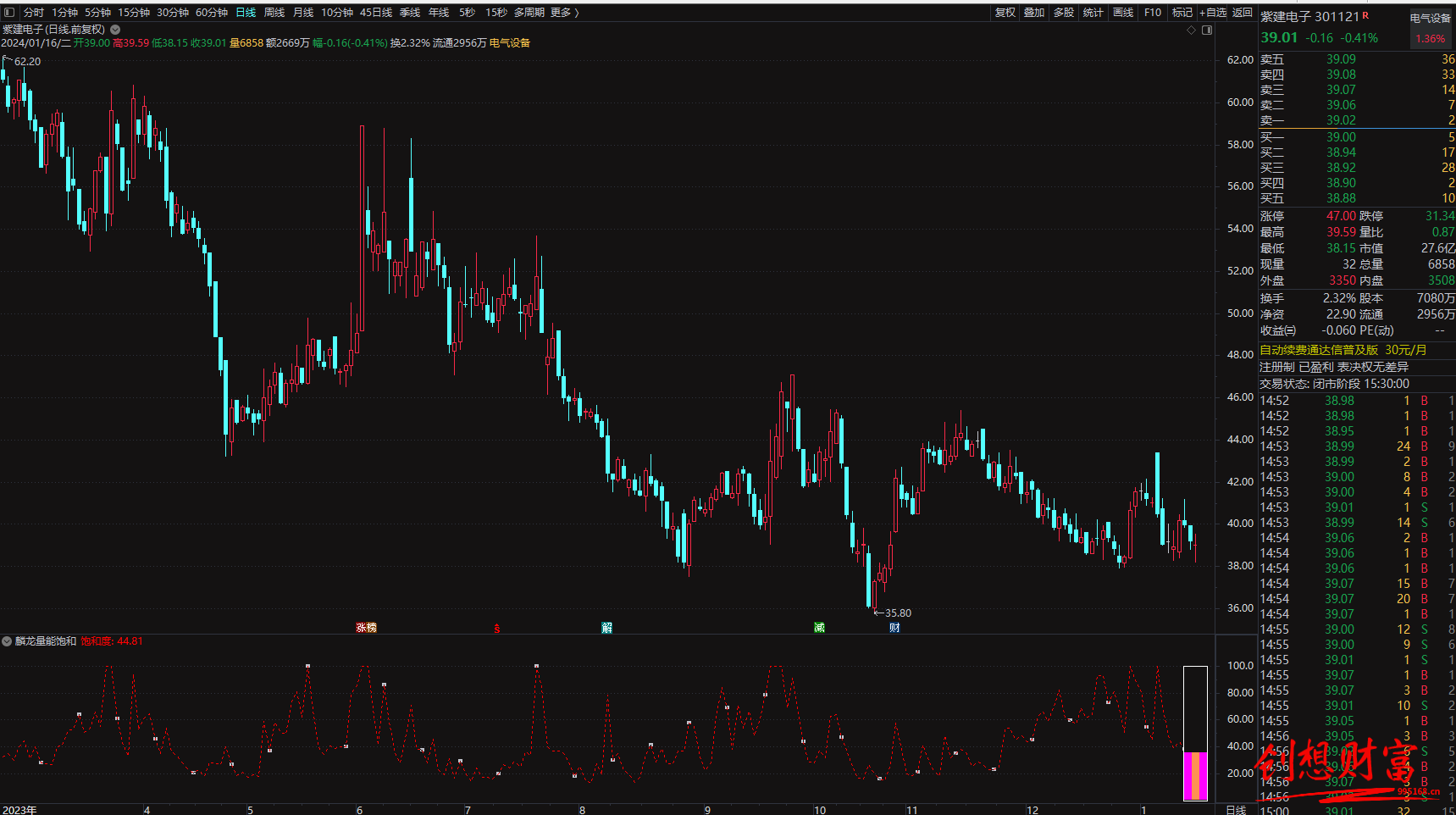The height and width of the screenshot is (815, 1456).
Task: Open the 复权 adjustment menu
Action: point(1005,13)
